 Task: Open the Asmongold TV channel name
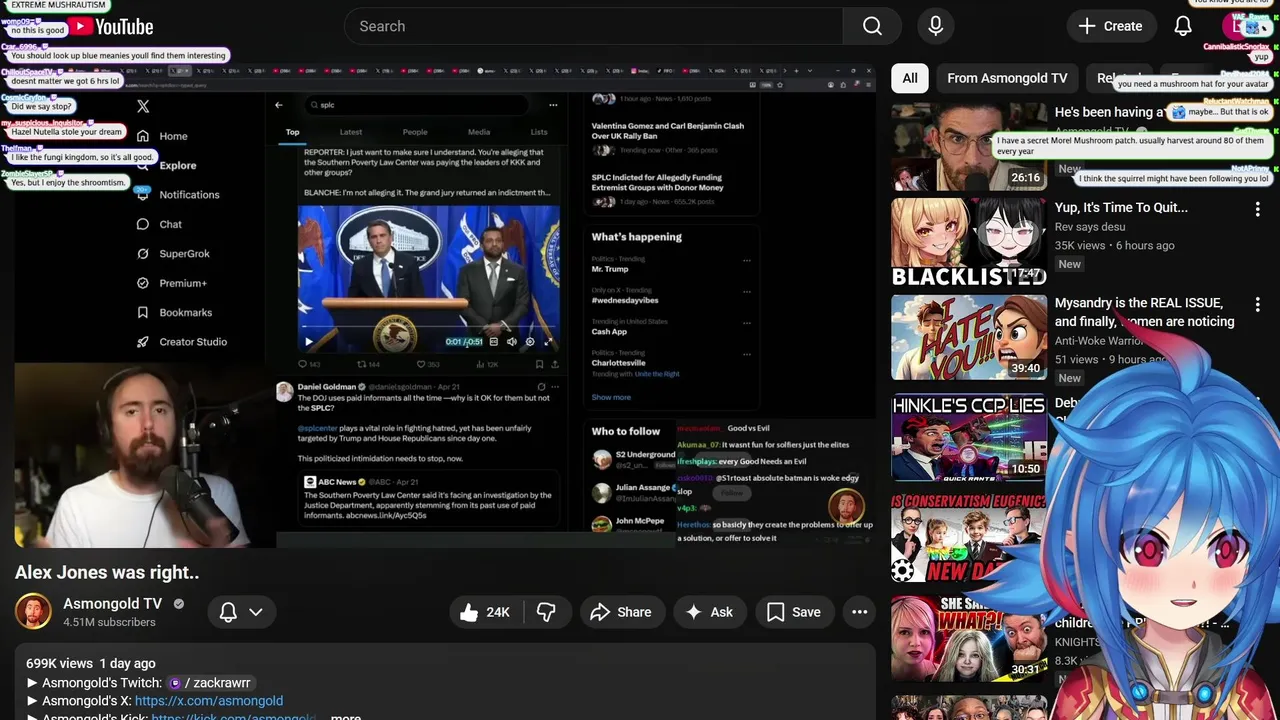(x=113, y=603)
